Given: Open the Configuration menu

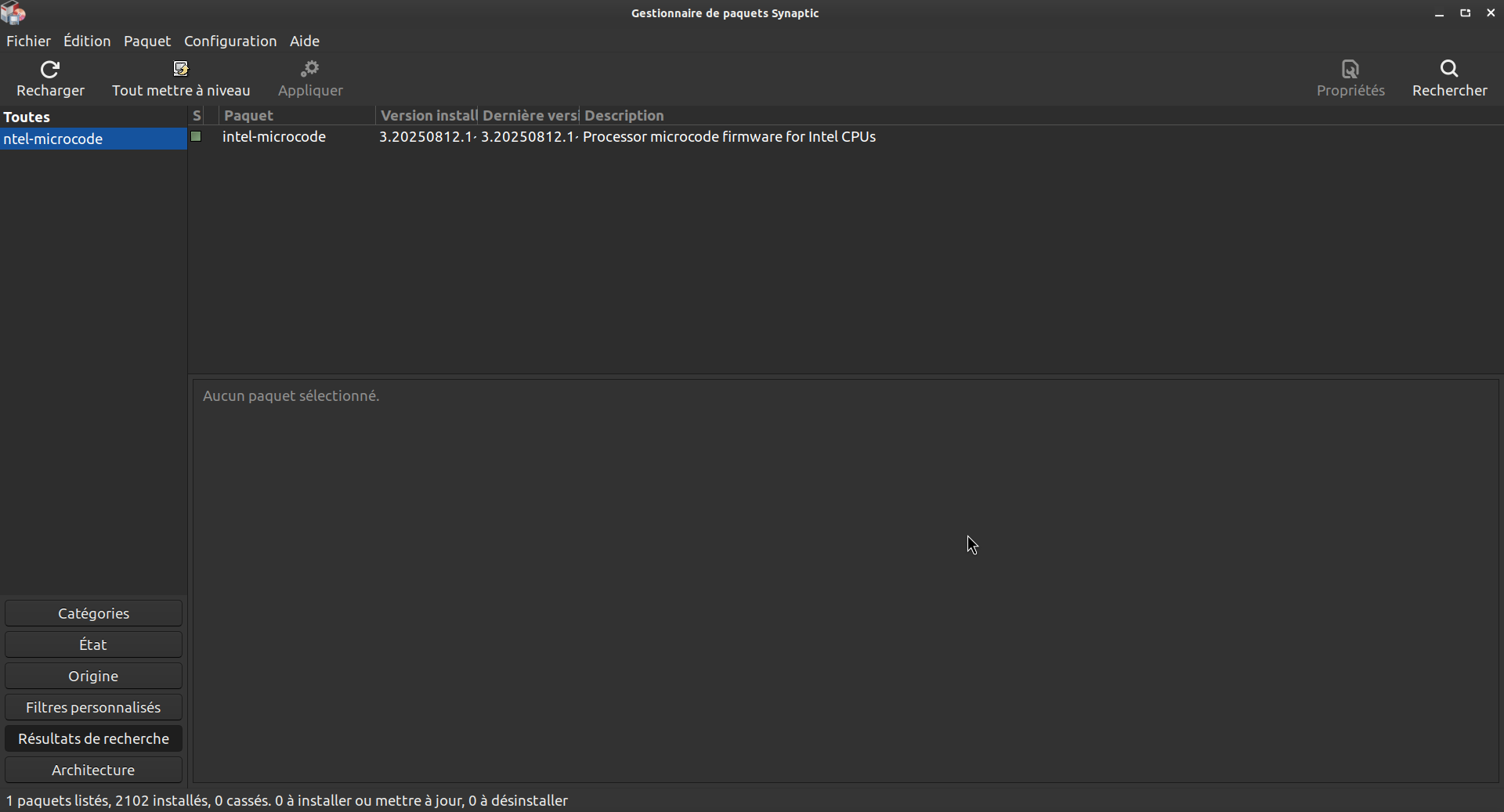Looking at the screenshot, I should point(230,41).
